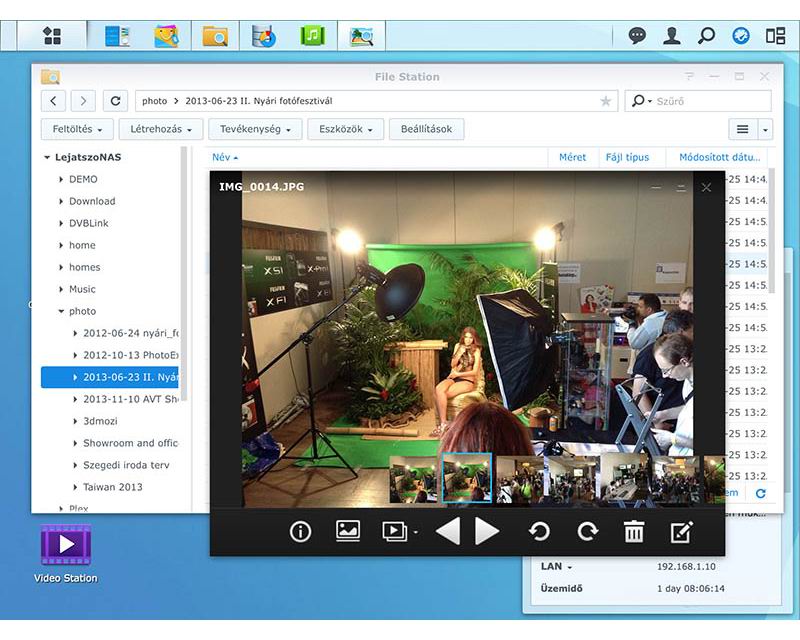The width and height of the screenshot is (800, 640).
Task: Open the image edit pencil icon
Action: pos(682,532)
